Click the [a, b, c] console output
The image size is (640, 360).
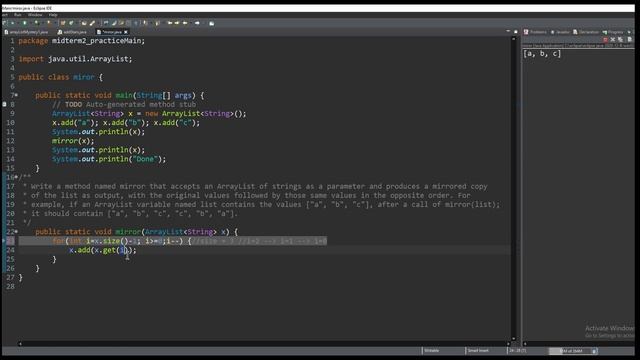click(542, 53)
